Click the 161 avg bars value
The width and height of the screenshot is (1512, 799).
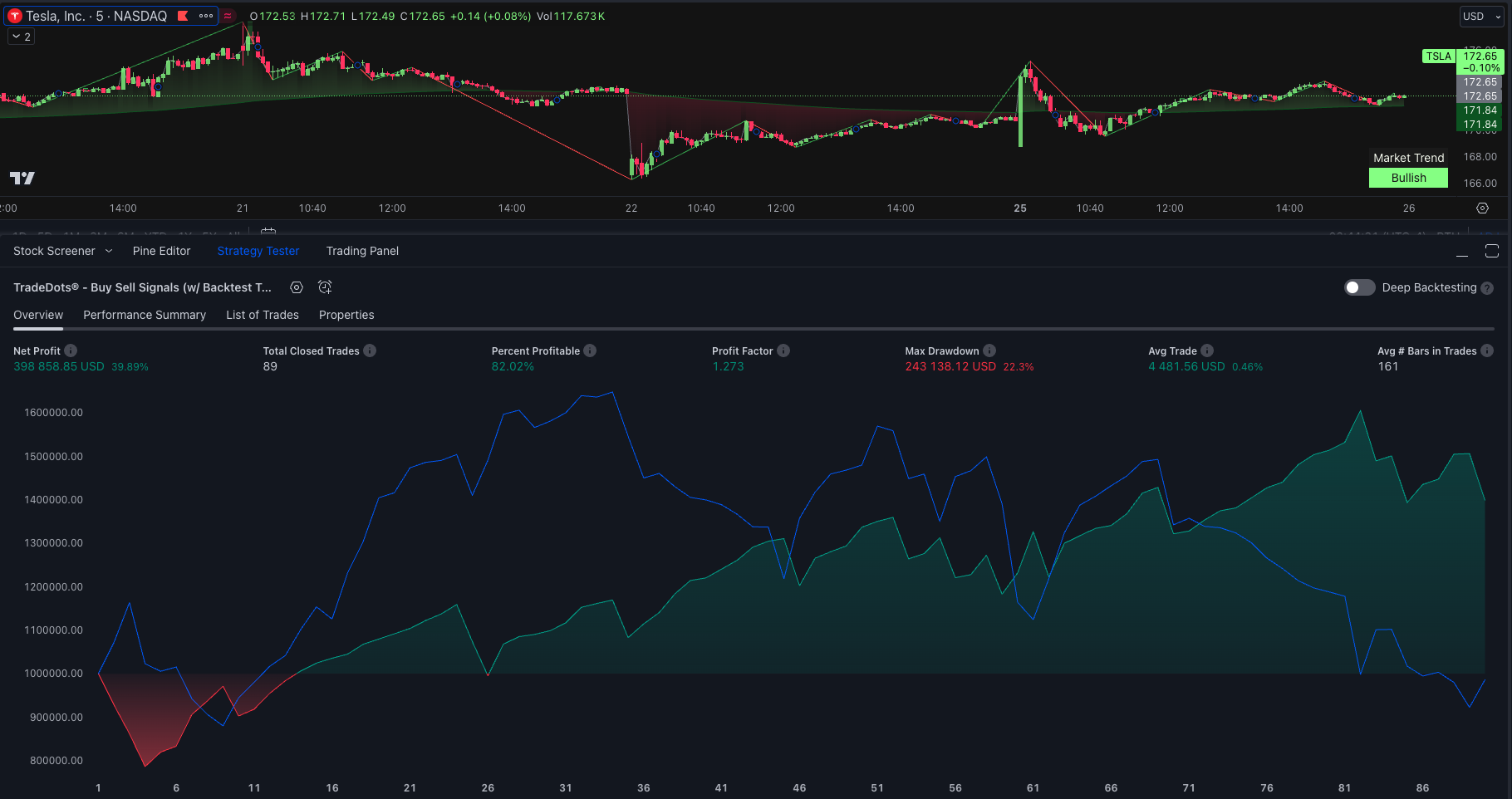click(x=1388, y=366)
